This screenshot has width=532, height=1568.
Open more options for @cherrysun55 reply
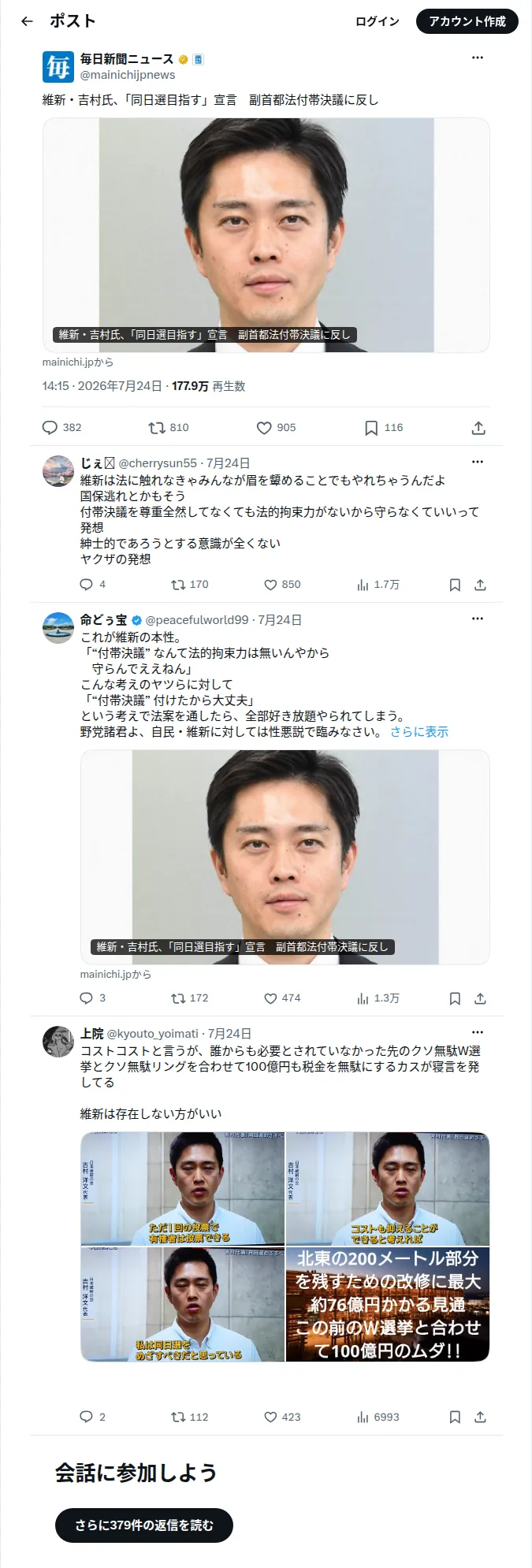point(478,462)
